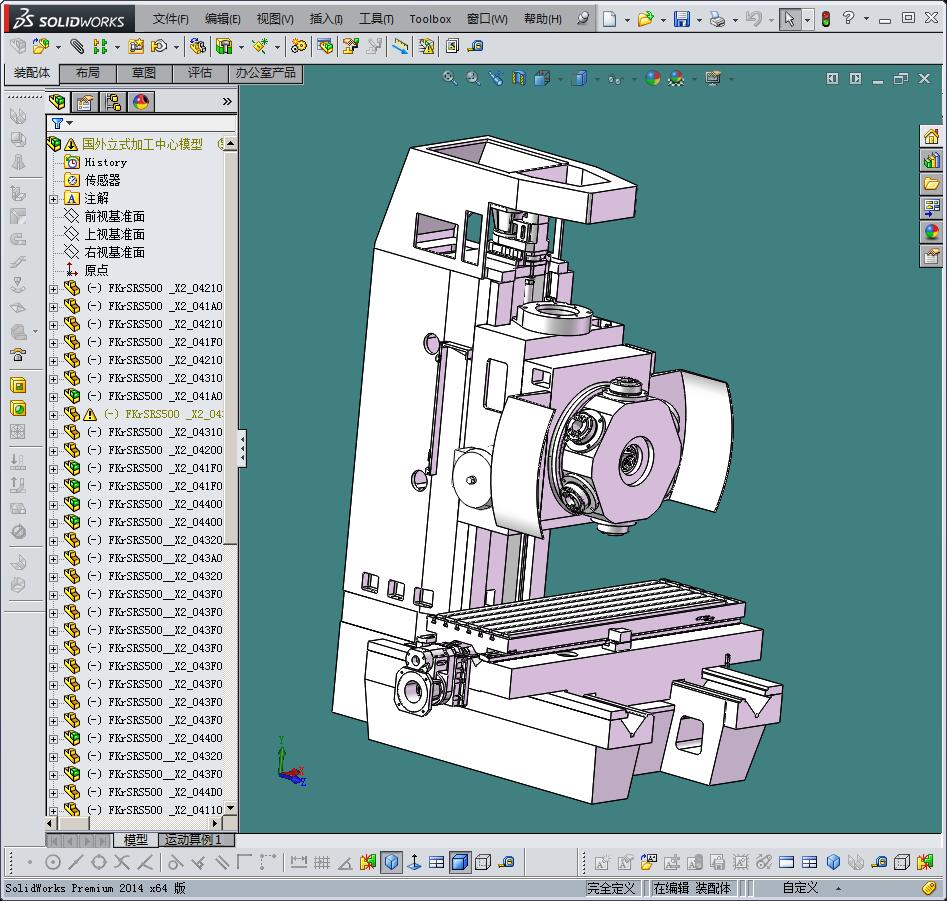Viewport: 947px width, 901px height.
Task: Open the feature tree filter dropdown
Action: pyautogui.click(x=62, y=123)
